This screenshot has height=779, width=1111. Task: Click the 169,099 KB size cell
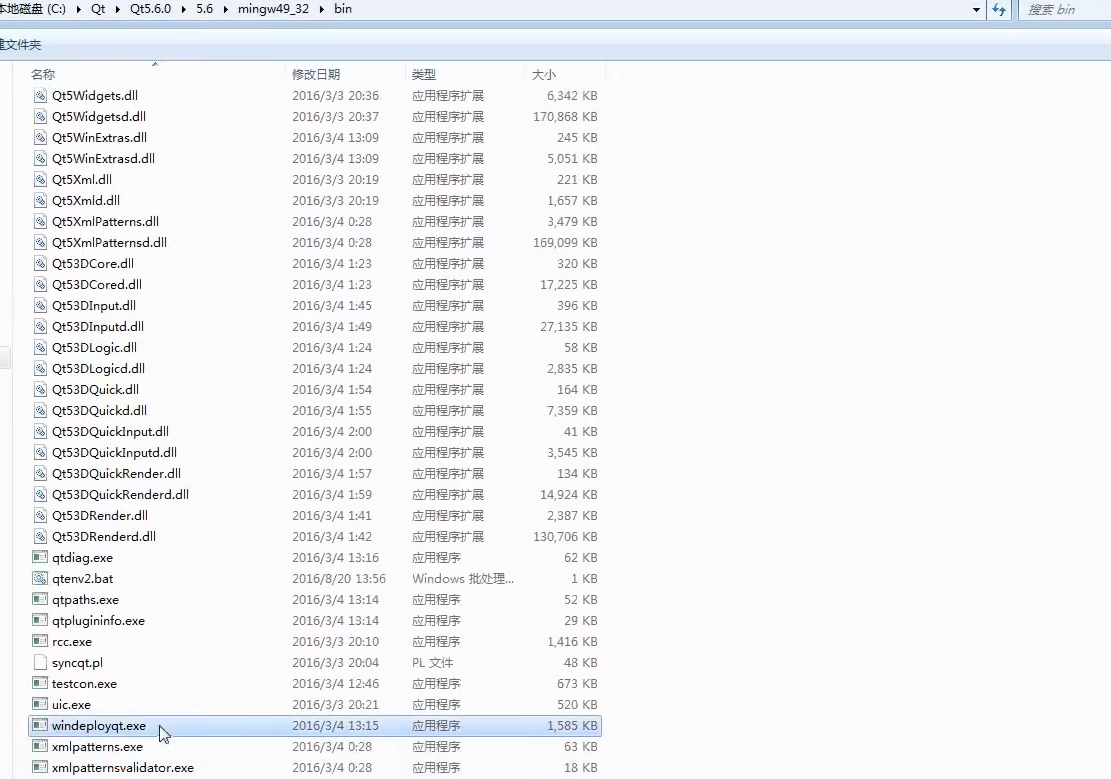pos(565,242)
